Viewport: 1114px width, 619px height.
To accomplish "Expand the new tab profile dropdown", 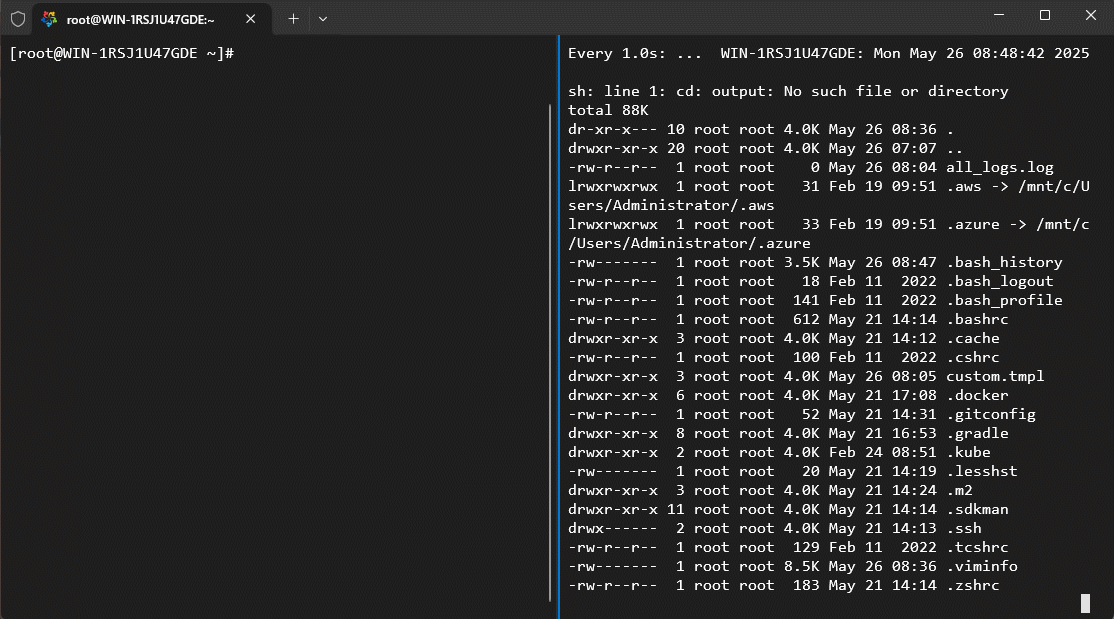I will pos(322,19).
